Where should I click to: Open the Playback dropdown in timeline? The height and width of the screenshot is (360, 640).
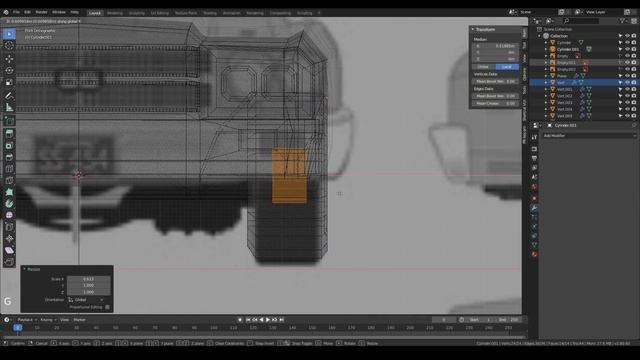(27, 320)
